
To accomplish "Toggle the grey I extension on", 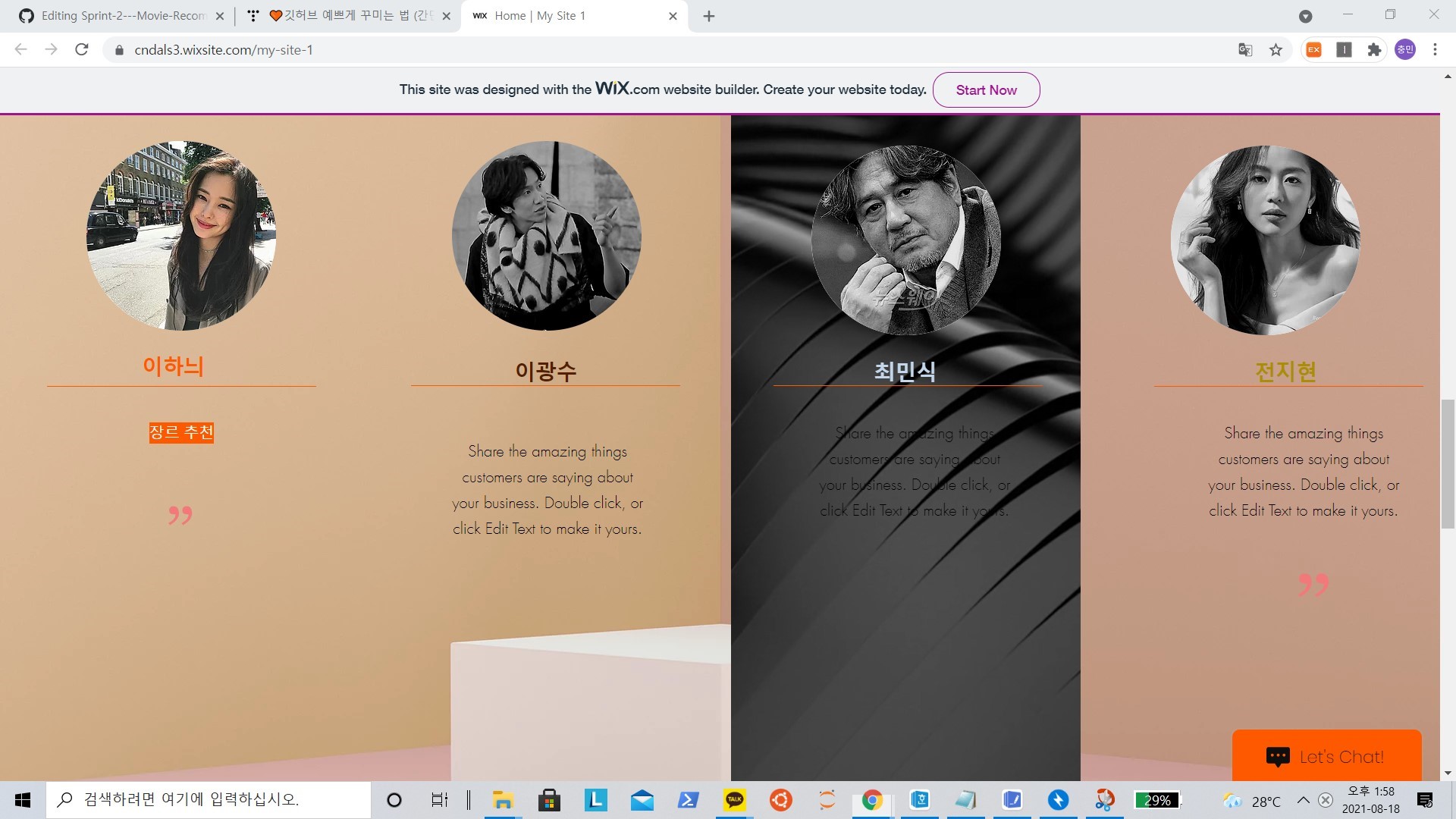I will (x=1345, y=49).
